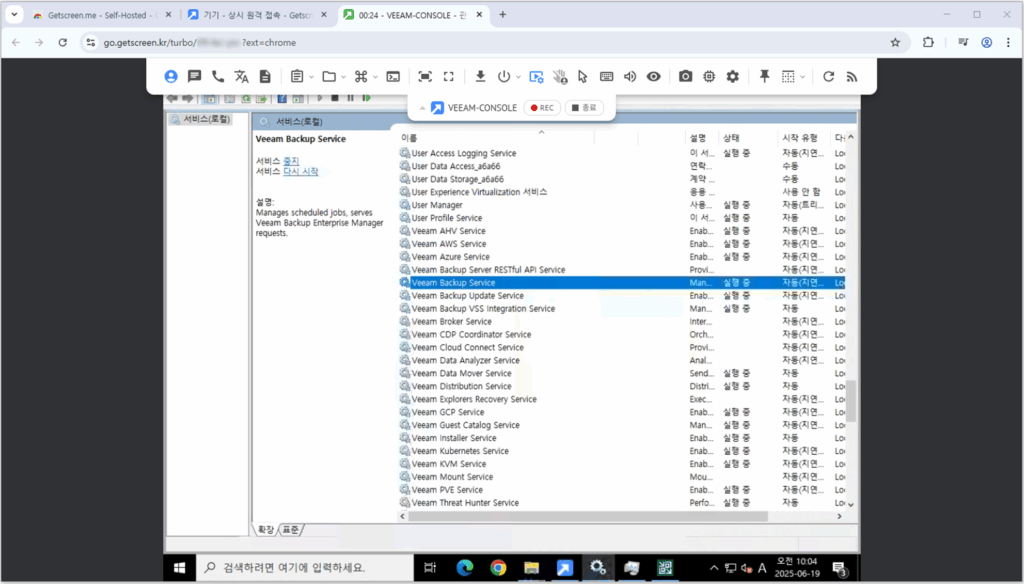Click the remote taskbar search box

[x=304, y=568]
